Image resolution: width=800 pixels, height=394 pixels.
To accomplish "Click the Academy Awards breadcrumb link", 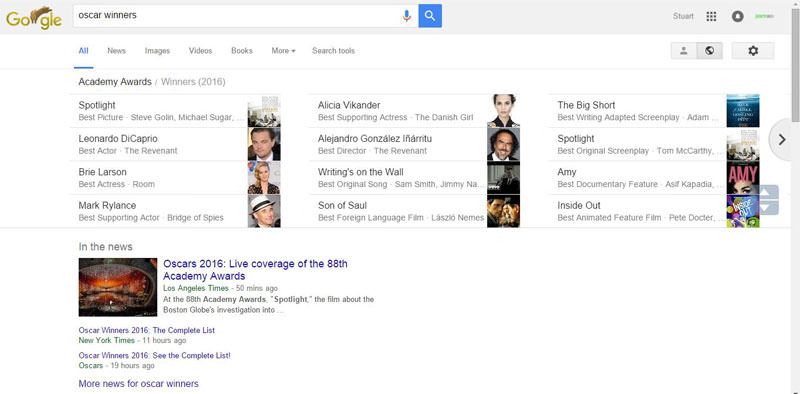I will 115,82.
